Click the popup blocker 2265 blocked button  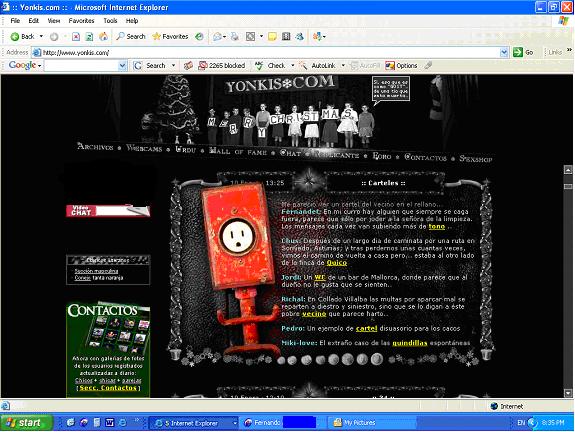(x=221, y=66)
